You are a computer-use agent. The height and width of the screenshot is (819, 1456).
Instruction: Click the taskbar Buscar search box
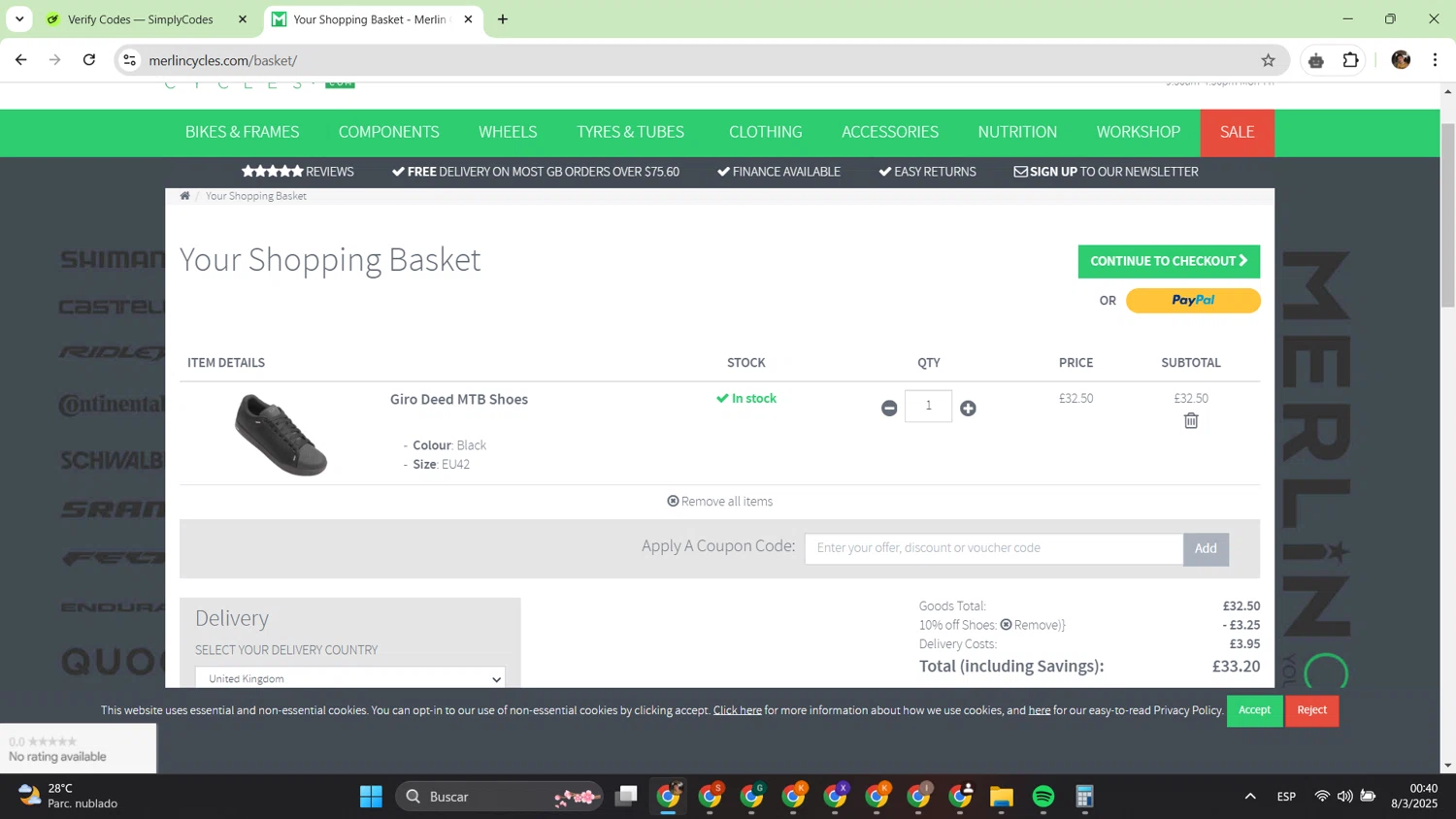[x=500, y=797]
